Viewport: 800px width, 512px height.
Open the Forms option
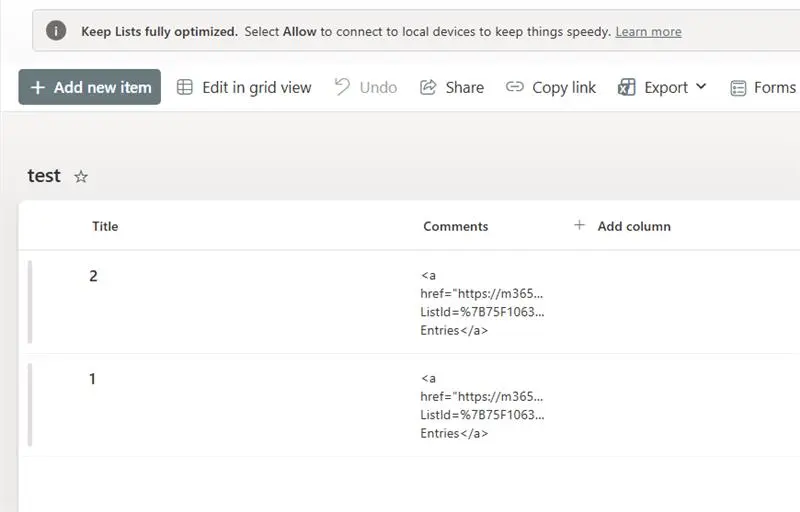click(763, 88)
